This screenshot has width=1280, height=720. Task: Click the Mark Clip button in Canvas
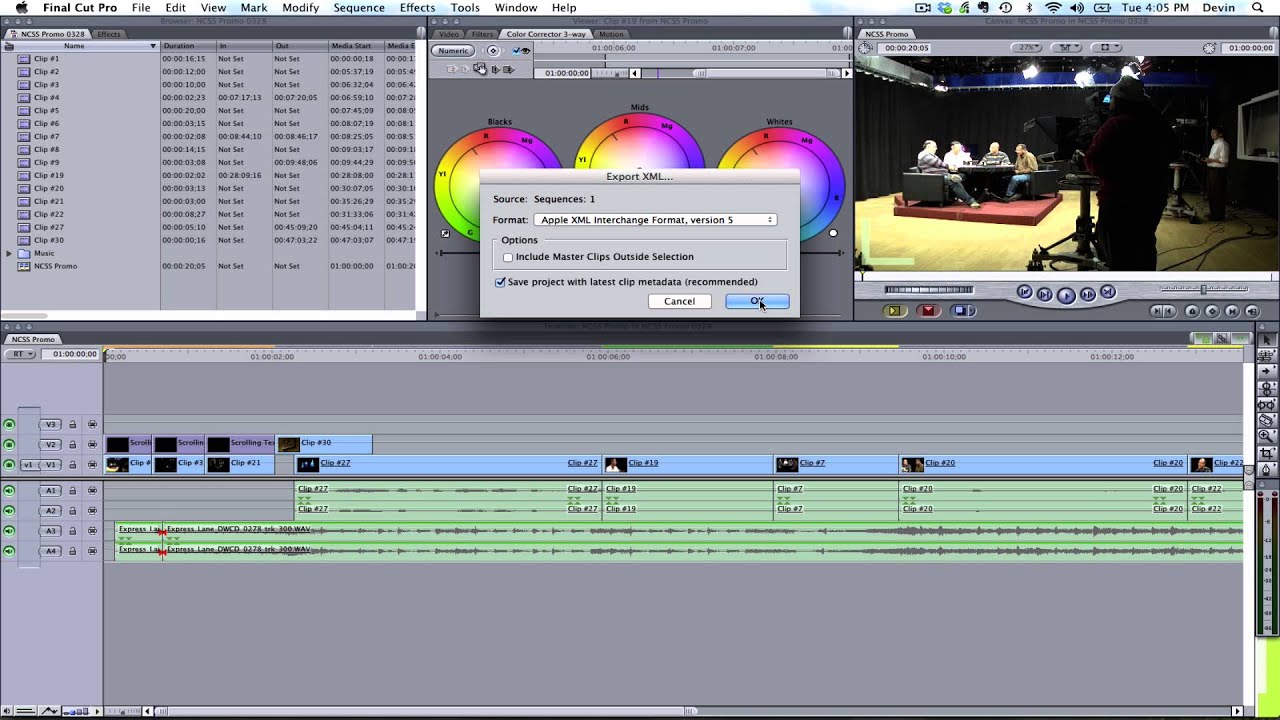1232,311
